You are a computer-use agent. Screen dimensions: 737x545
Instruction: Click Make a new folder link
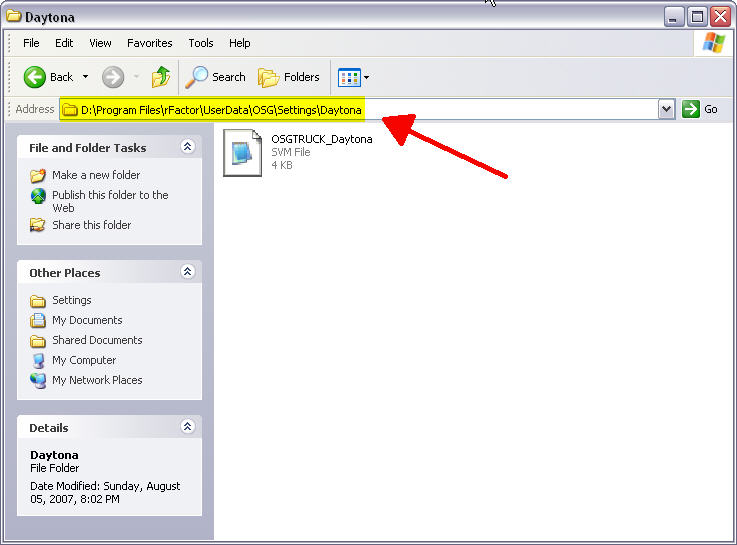[96, 175]
